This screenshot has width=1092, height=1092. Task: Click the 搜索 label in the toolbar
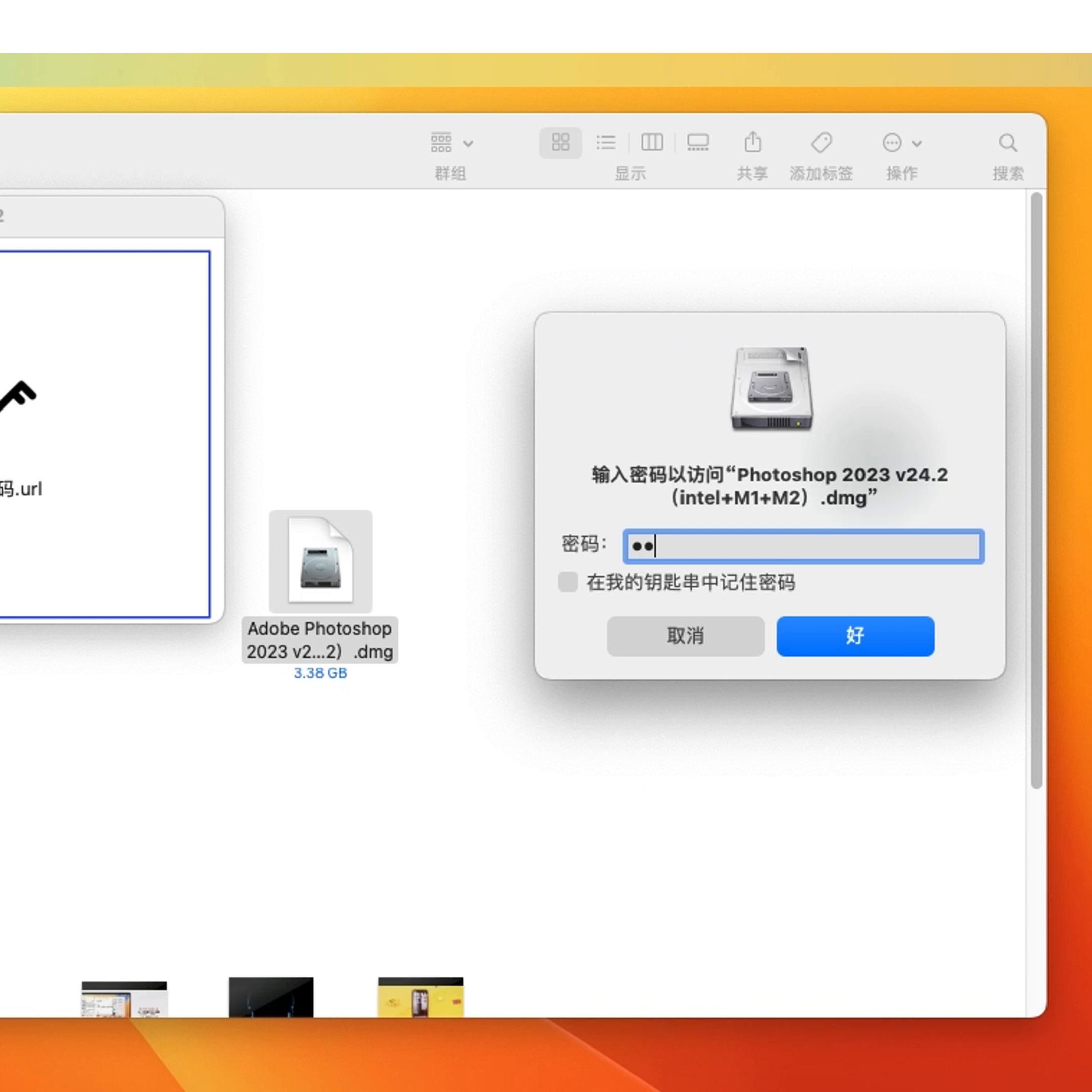1008,173
